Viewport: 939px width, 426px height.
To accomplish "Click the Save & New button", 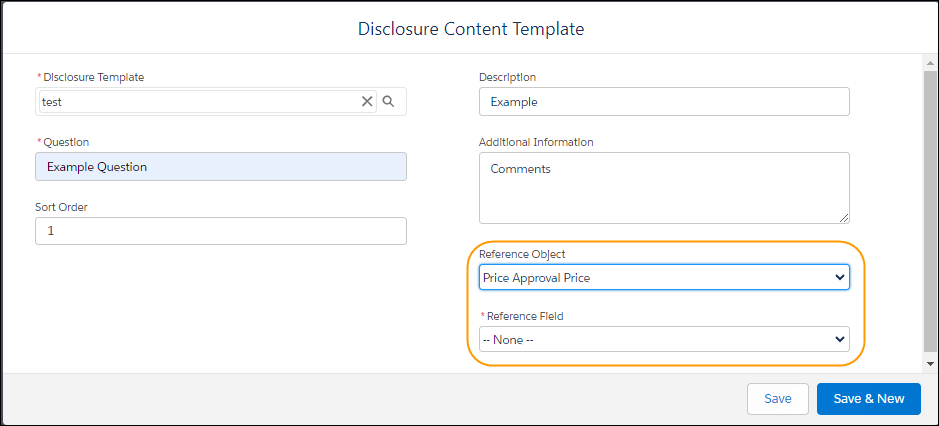I will click(x=869, y=399).
